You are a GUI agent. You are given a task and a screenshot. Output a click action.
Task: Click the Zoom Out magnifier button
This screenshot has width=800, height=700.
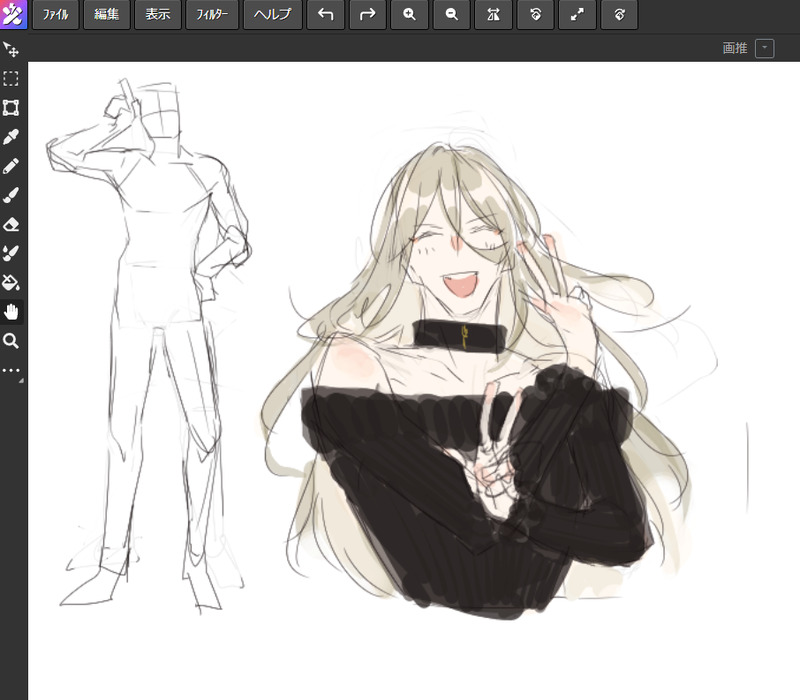[452, 14]
